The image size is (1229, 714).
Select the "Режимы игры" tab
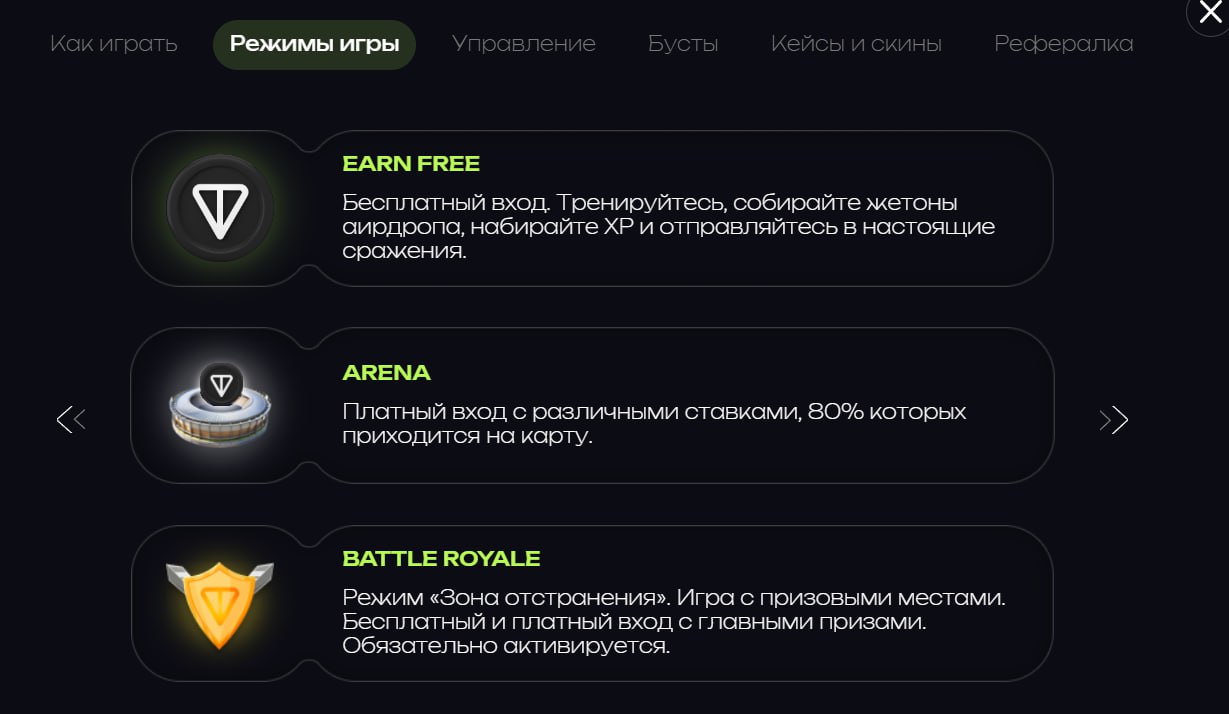(x=314, y=44)
